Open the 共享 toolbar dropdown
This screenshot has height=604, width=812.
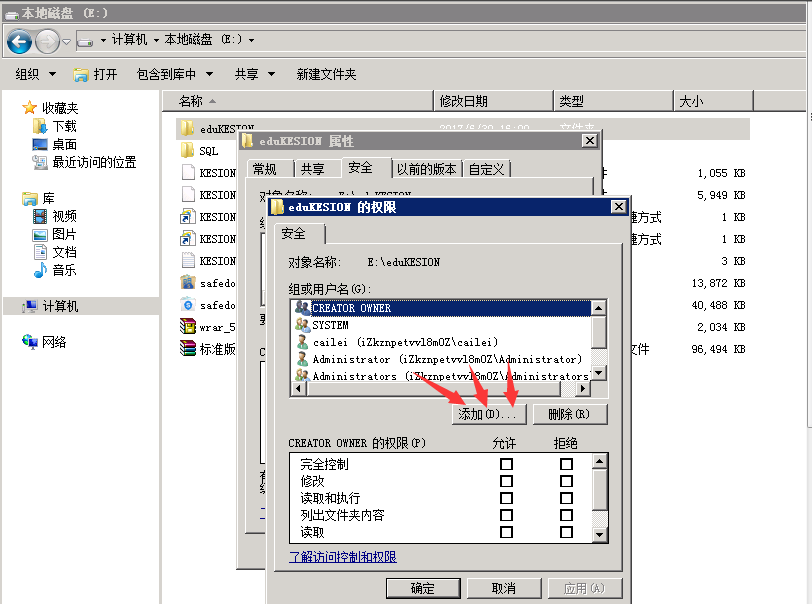point(252,74)
